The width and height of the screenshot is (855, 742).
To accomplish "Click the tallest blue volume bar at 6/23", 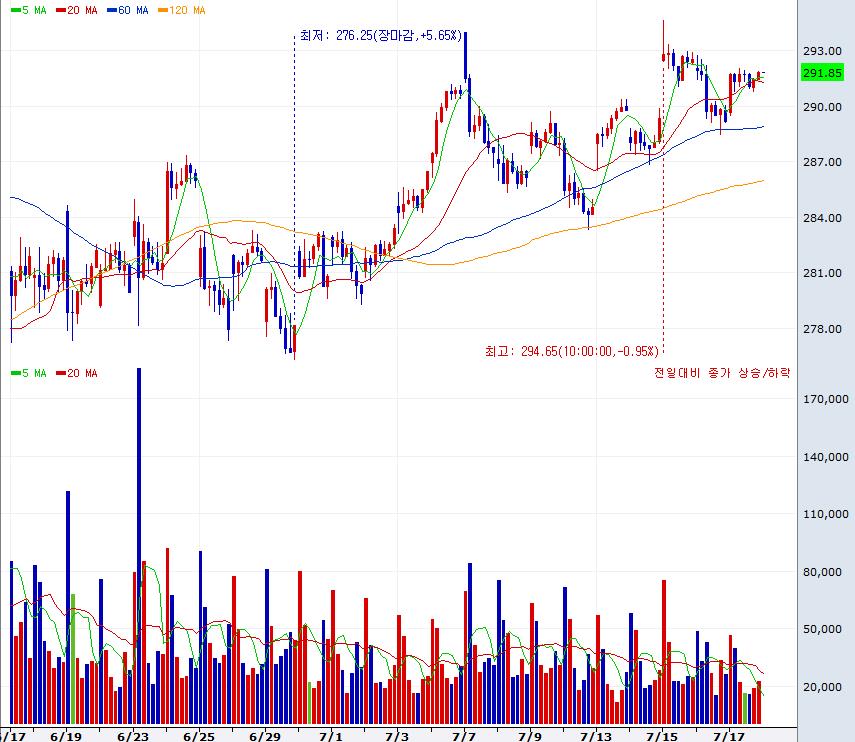I will (x=139, y=546).
